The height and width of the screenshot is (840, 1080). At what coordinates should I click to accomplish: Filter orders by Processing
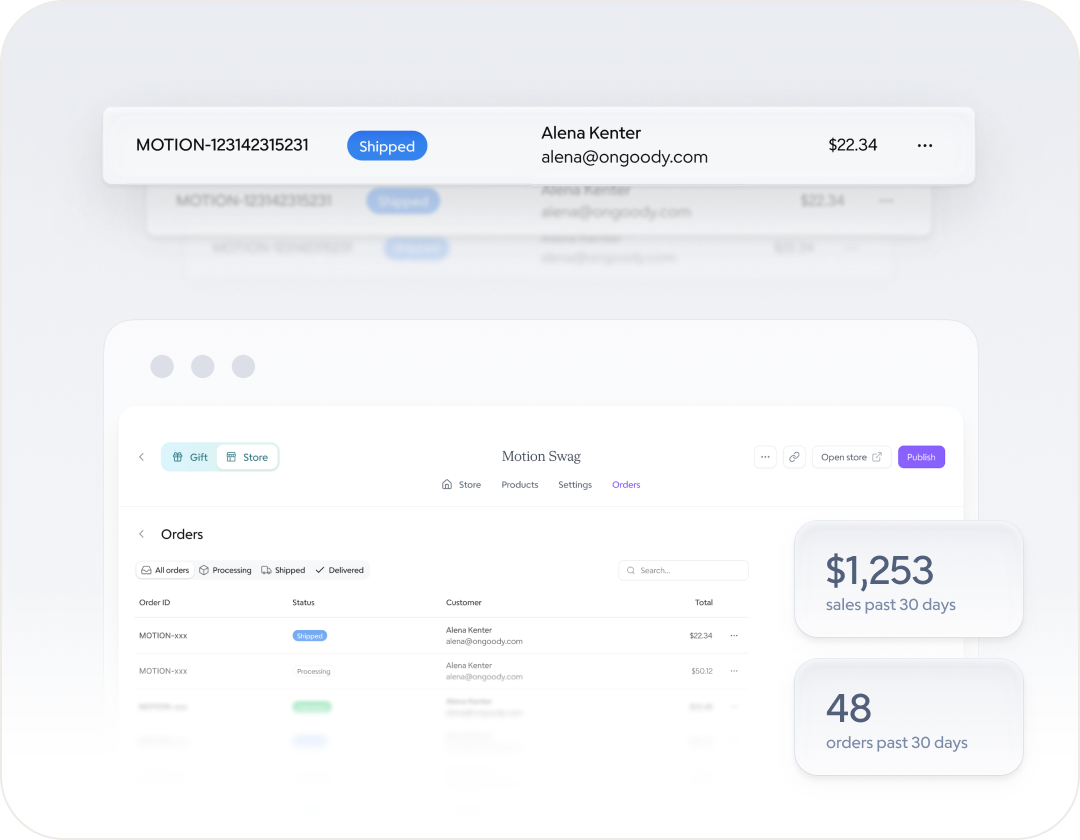(225, 570)
